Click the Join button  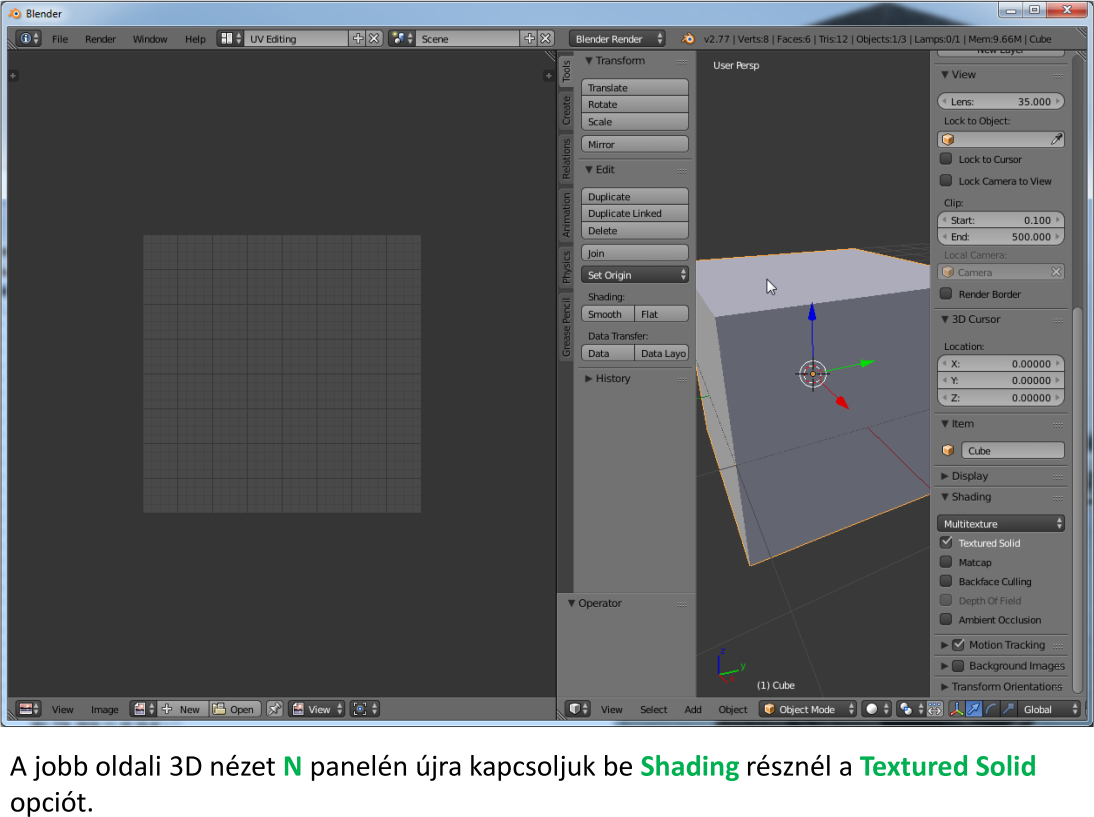(x=635, y=253)
